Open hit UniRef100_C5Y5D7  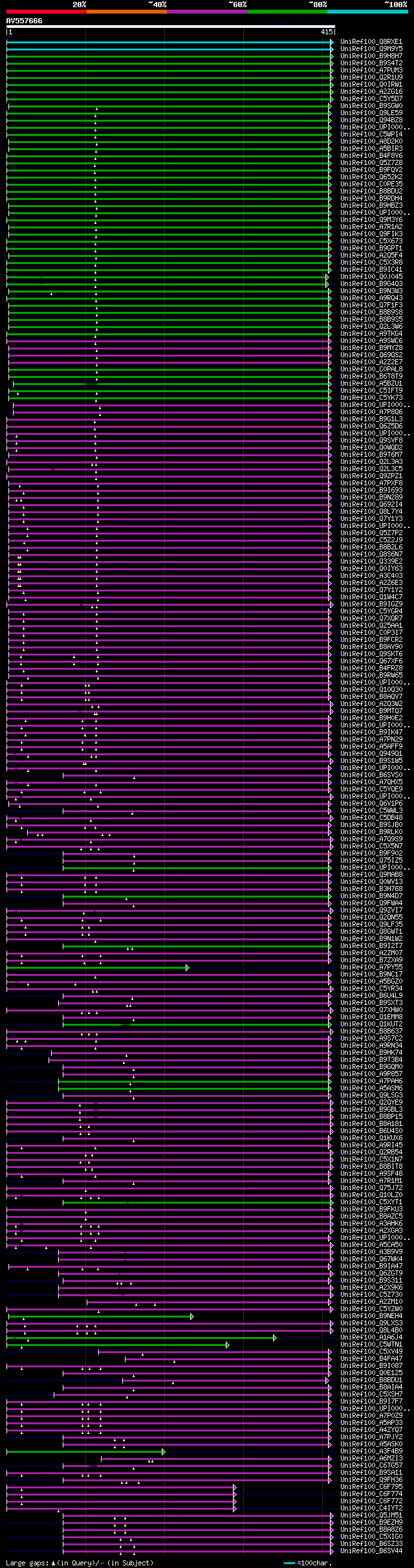(371, 98)
